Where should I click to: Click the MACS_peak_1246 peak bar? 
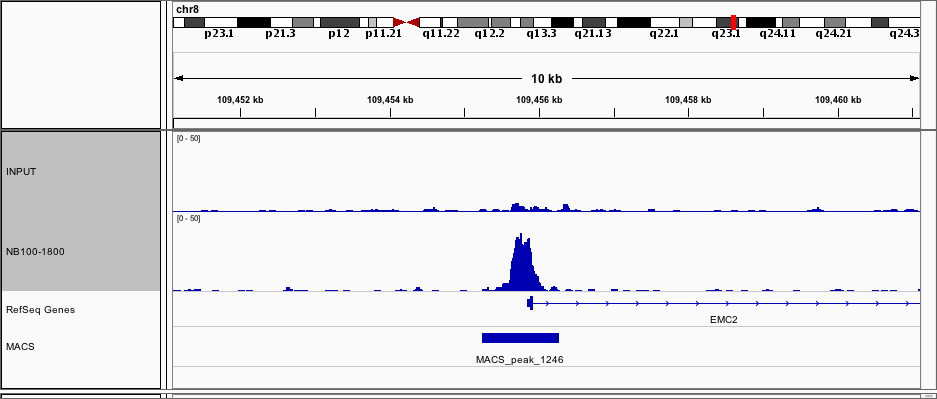coord(520,338)
